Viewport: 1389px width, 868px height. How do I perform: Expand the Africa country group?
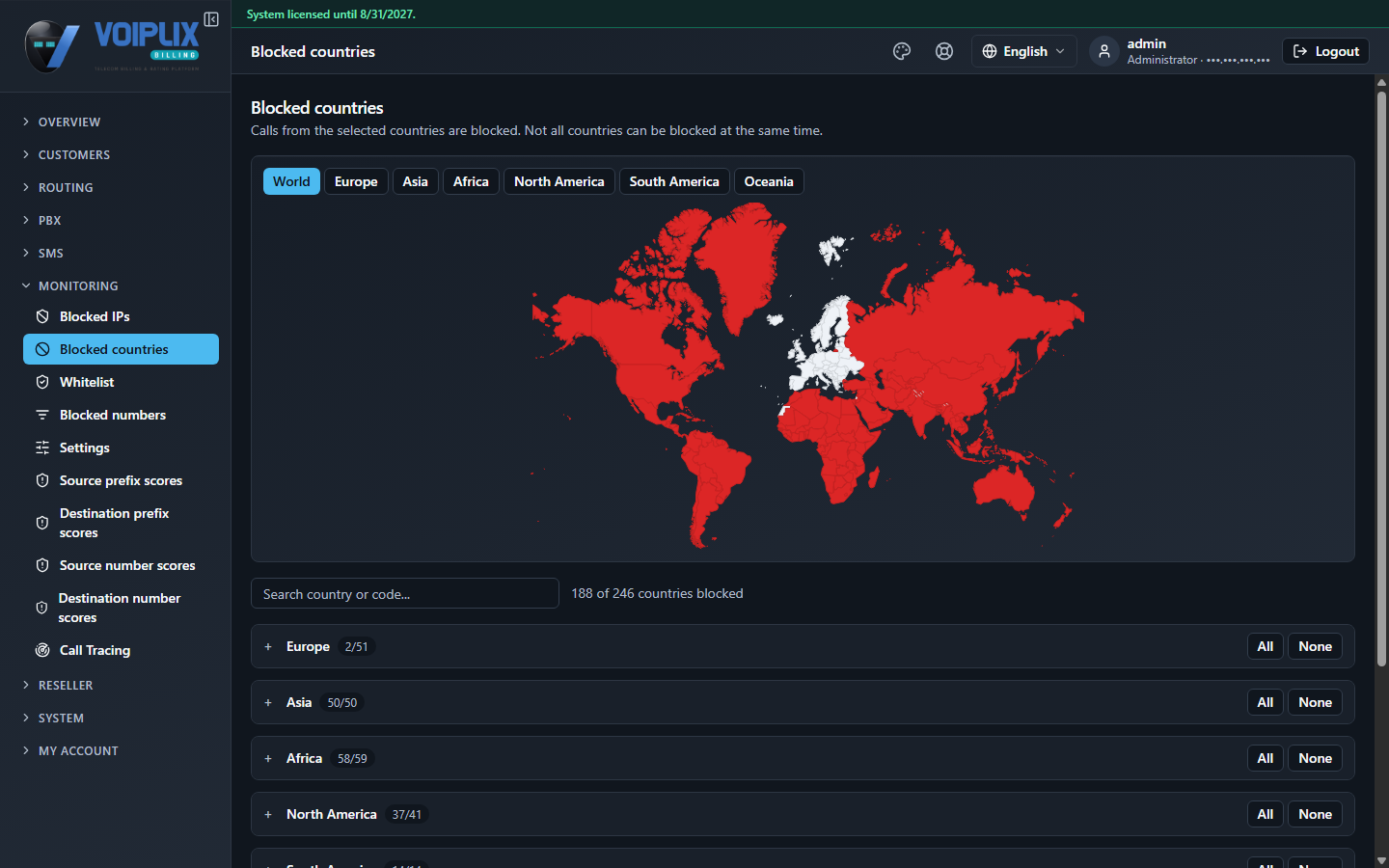[268, 759]
